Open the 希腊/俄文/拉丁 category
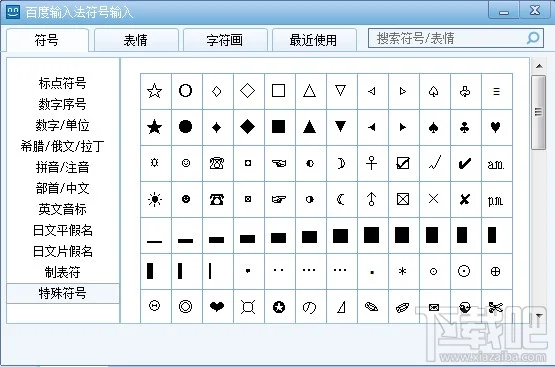Image resolution: width=555 pixels, height=367 pixels. 63,146
